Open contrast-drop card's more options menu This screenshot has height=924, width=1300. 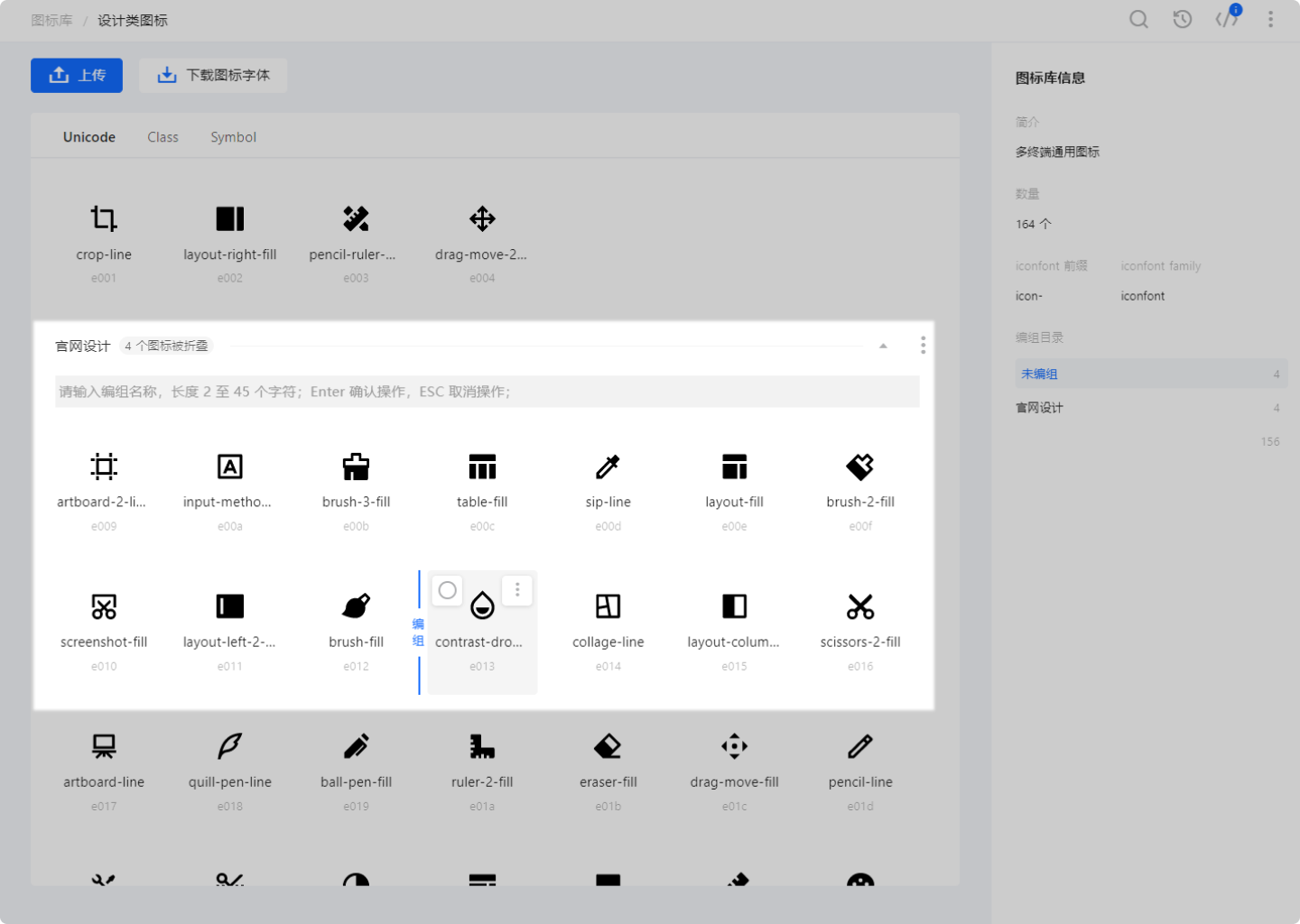pyautogui.click(x=517, y=590)
